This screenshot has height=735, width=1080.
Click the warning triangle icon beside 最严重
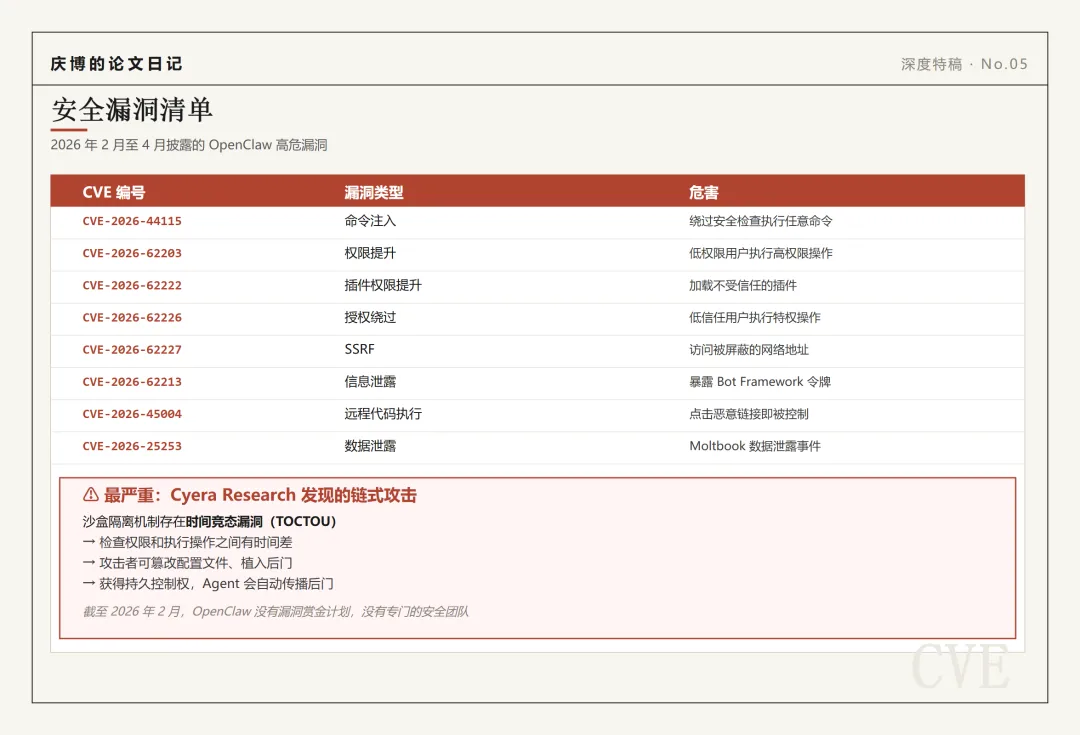pyautogui.click(x=90, y=495)
